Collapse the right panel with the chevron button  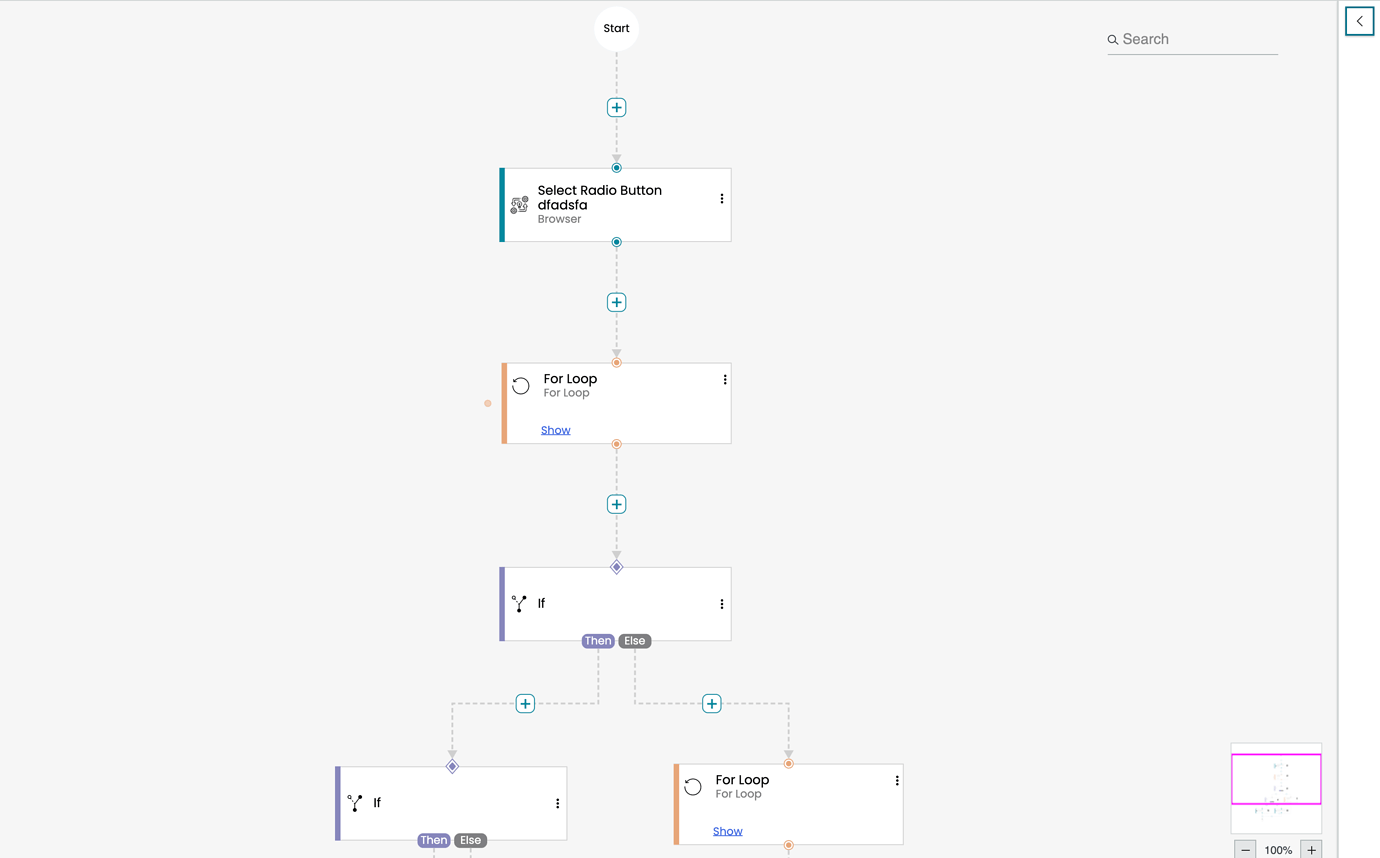tap(1359, 21)
